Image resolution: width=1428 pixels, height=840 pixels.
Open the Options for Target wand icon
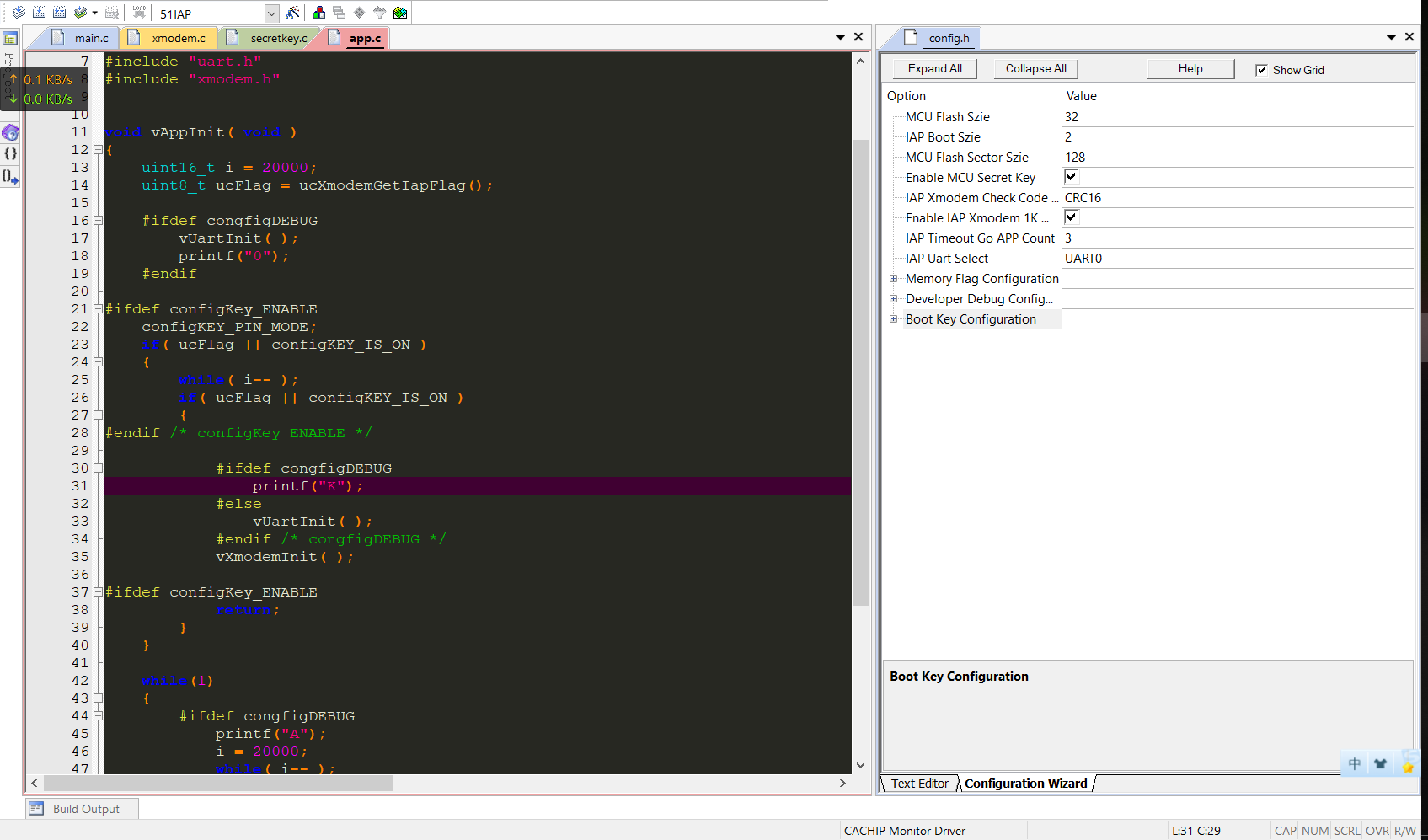pos(292,13)
